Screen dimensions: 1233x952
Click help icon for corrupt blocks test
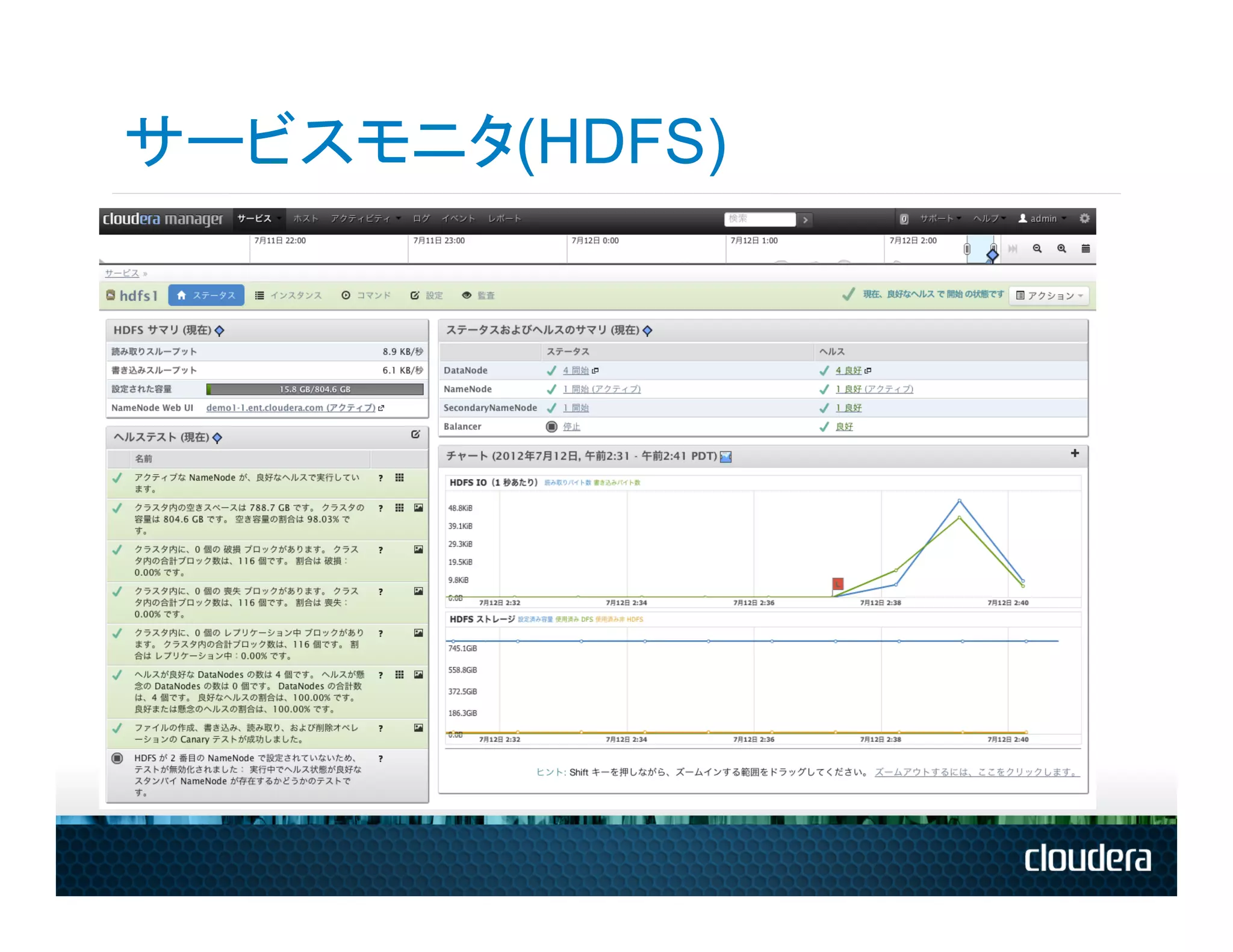(x=380, y=550)
